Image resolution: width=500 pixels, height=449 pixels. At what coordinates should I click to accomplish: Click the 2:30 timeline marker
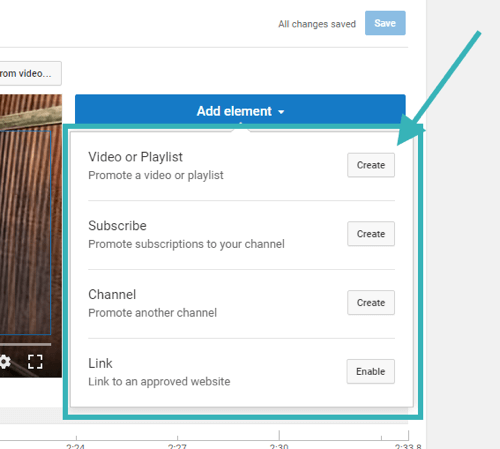coord(279,446)
